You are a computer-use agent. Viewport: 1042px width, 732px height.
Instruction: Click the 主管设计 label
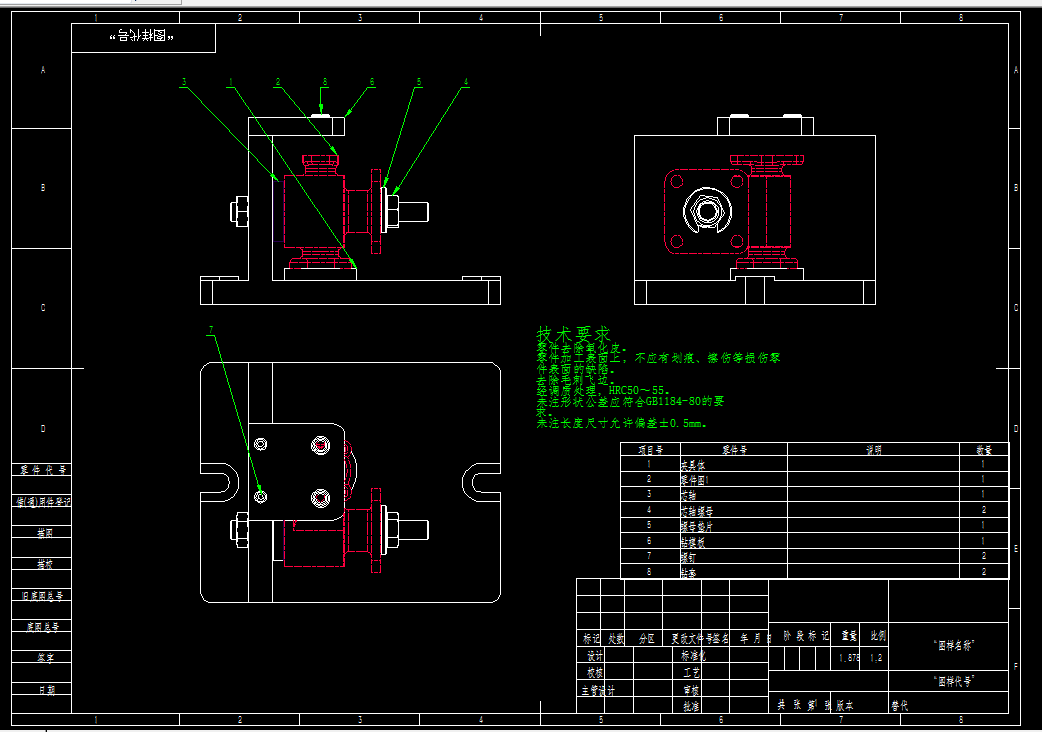click(x=599, y=690)
